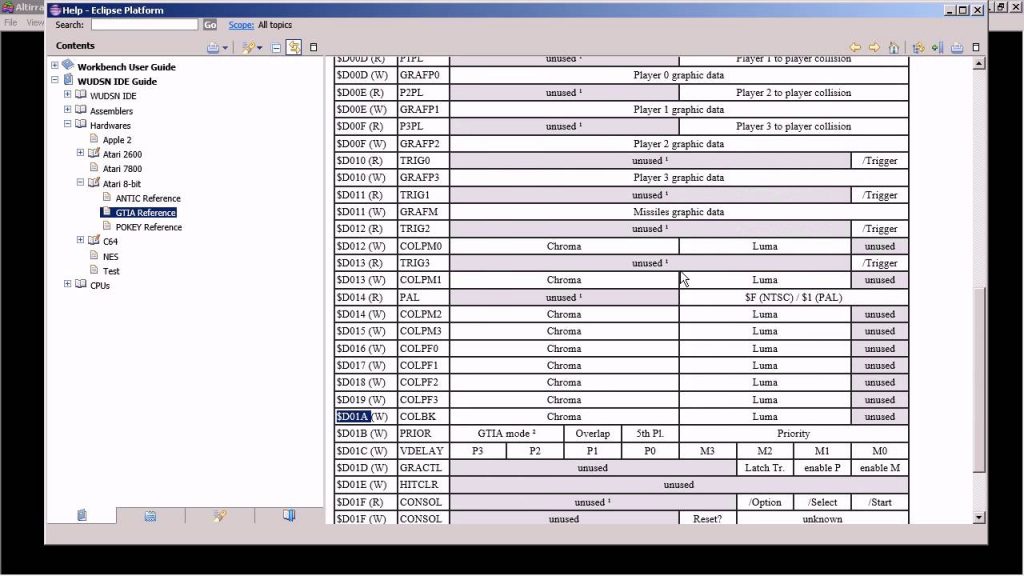
Task: Maximize the Contents pane
Action: pos(313,47)
